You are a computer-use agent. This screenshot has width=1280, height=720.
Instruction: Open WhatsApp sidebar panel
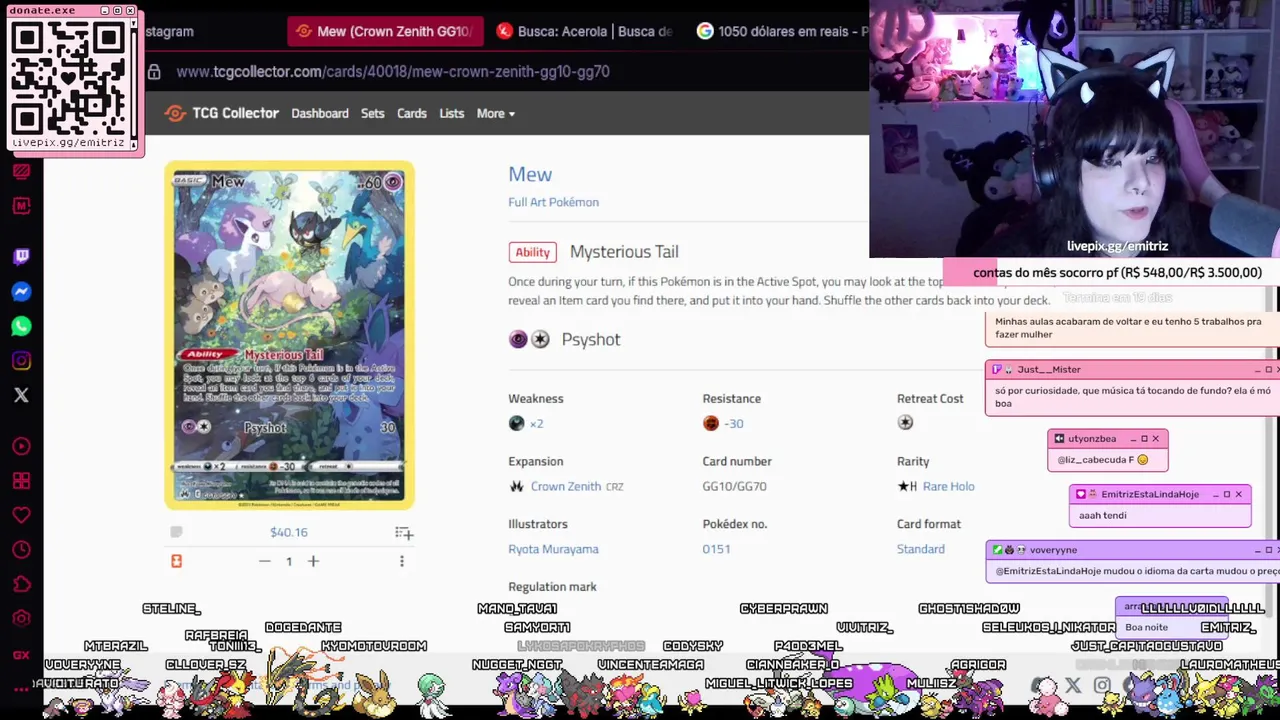tap(21, 326)
